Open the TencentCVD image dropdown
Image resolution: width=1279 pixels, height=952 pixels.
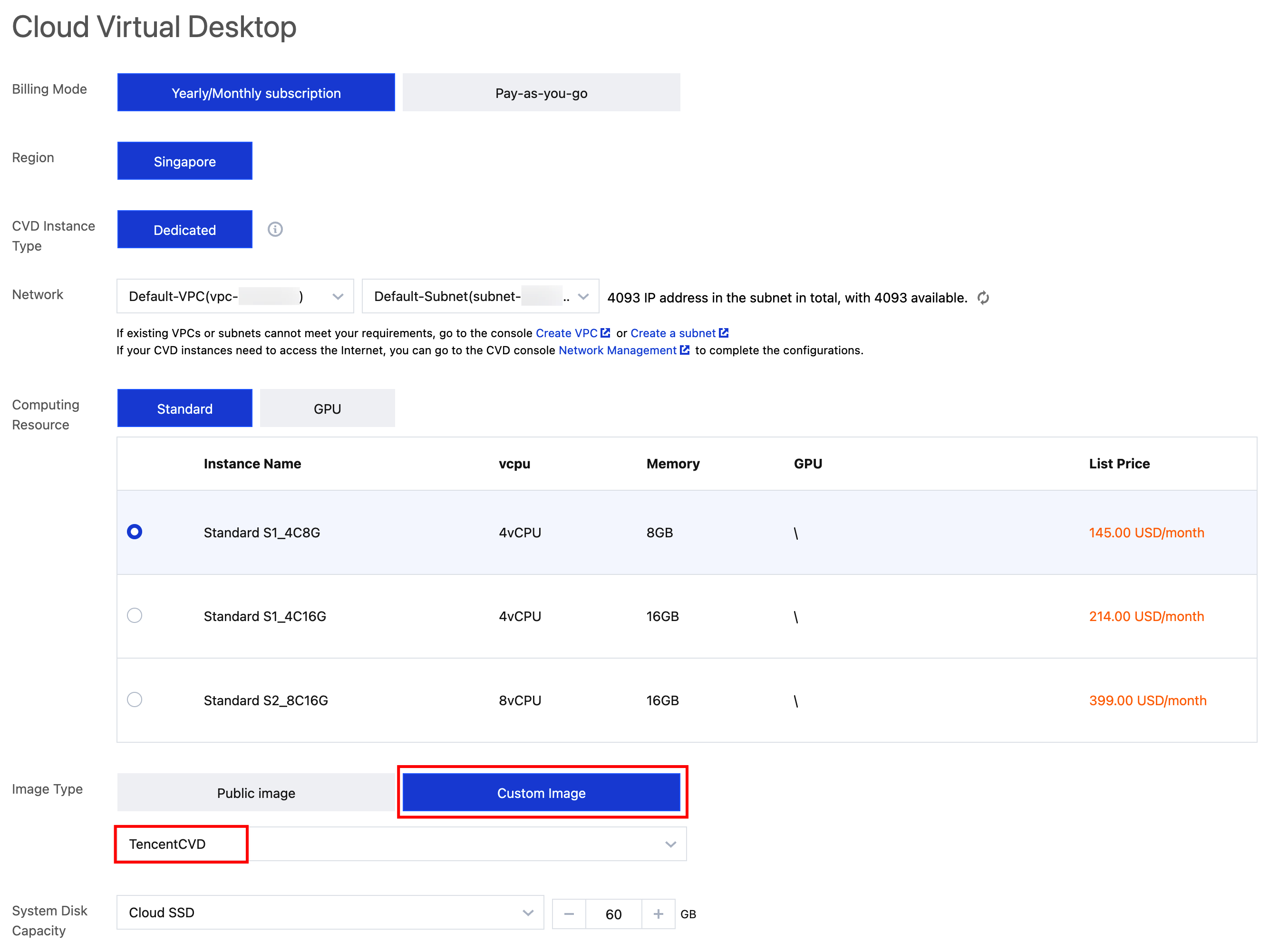click(x=401, y=844)
